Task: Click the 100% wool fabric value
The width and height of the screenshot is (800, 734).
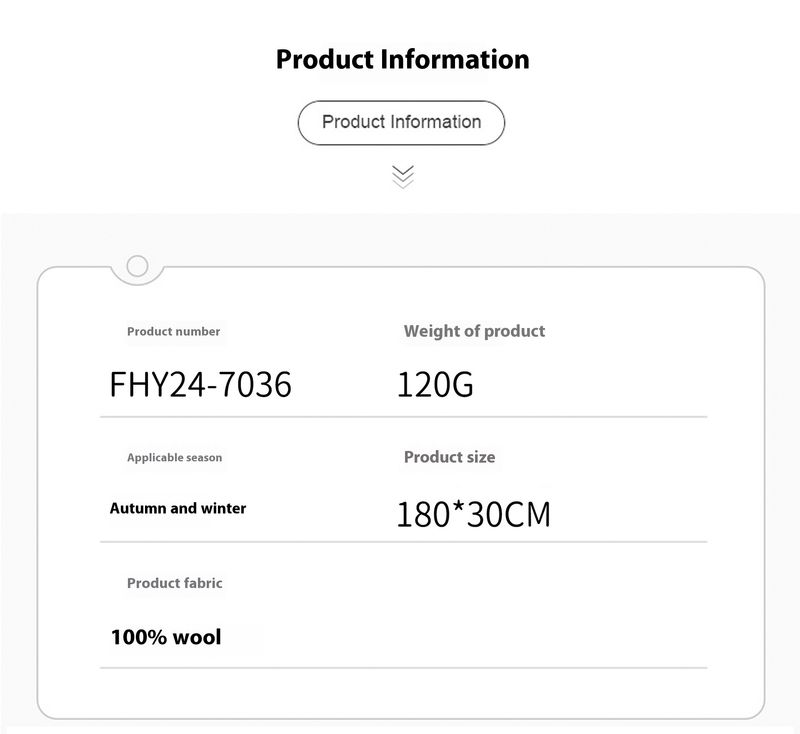Action: tap(166, 637)
